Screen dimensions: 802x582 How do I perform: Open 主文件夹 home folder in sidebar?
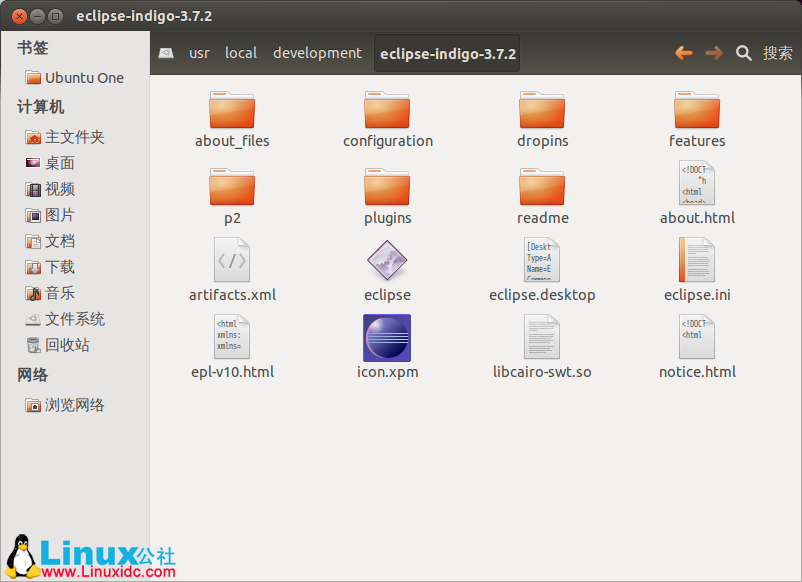click(x=65, y=137)
